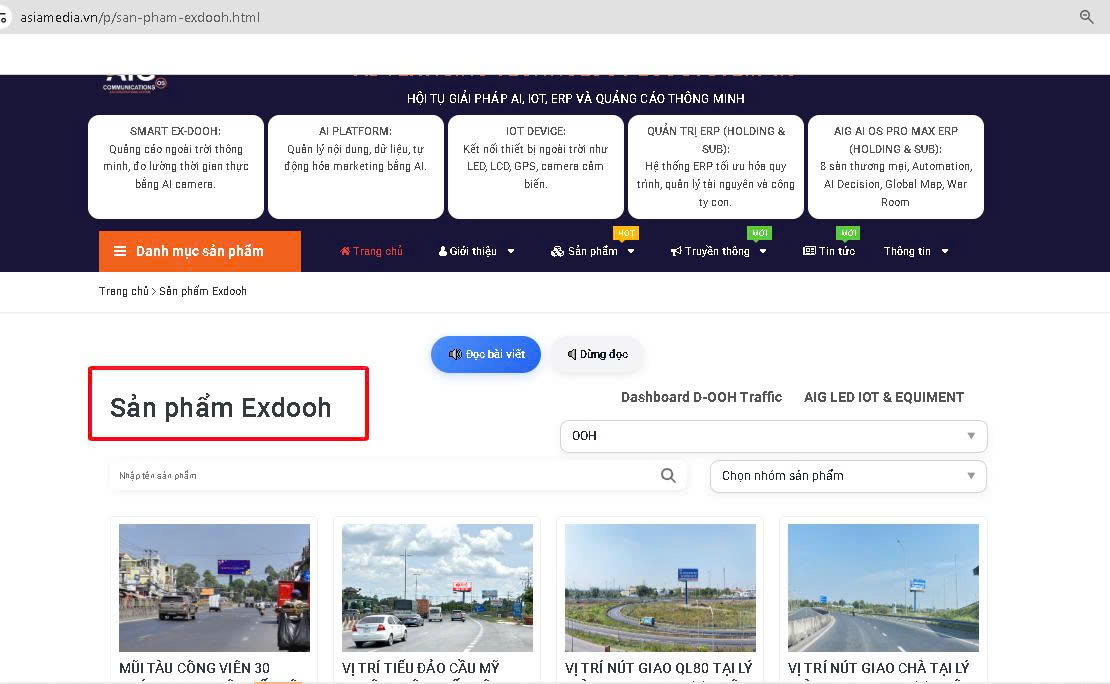Click the search magnifier in product search
Screen dimensions: 1110x684
tap(668, 476)
